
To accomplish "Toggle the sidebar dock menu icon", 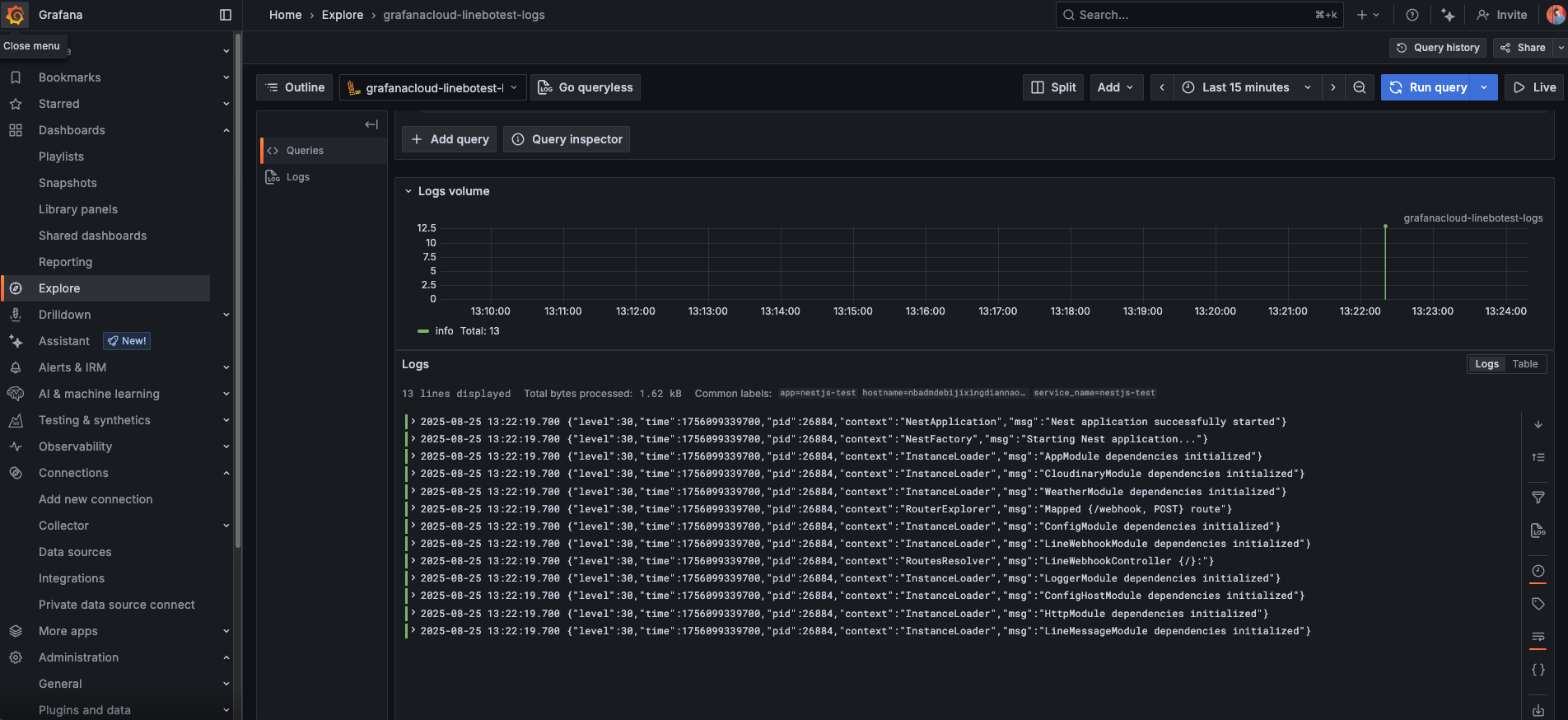I will (x=226, y=15).
